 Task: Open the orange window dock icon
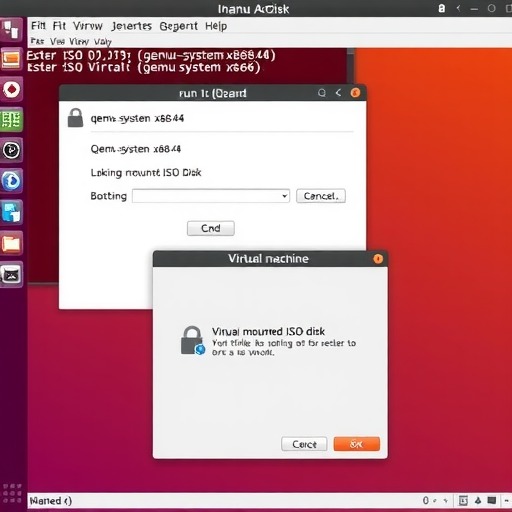pos(11,59)
